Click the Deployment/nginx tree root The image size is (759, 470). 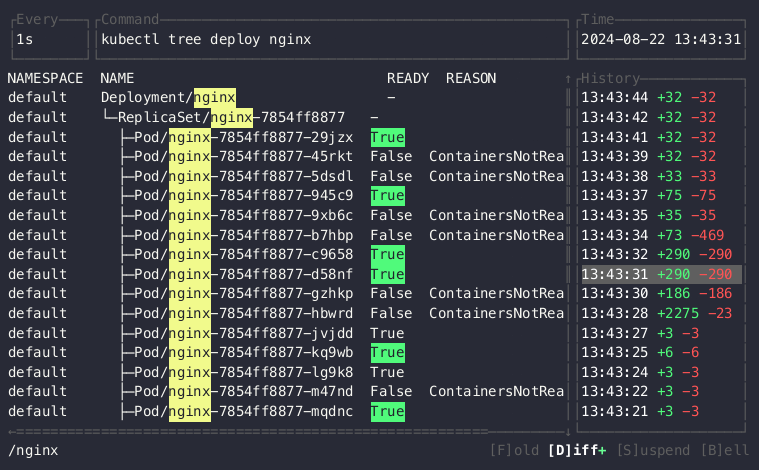(x=168, y=98)
